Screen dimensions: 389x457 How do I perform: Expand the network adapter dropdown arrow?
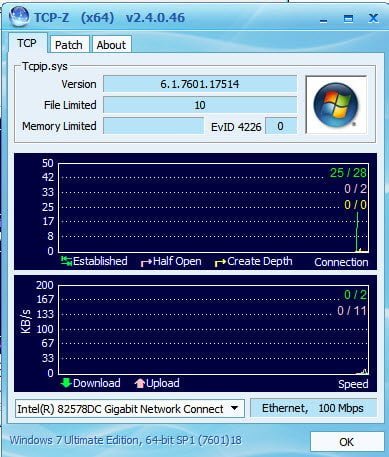tap(235, 408)
